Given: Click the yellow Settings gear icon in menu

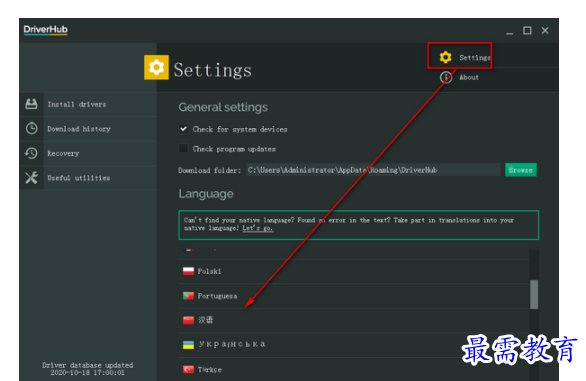Looking at the screenshot, I should 445,57.
